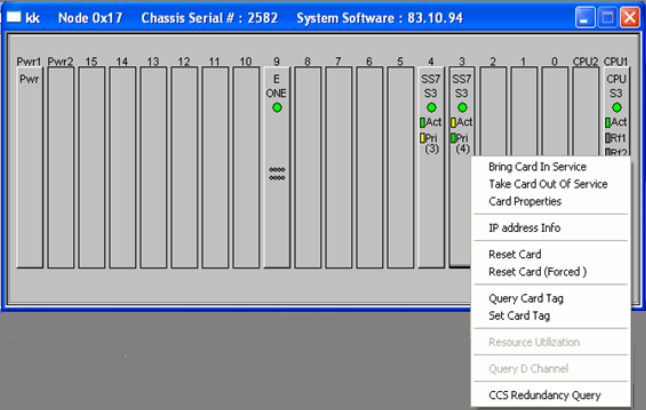The width and height of the screenshot is (646, 410).
Task: Click the CPU1 card's green status LED
Action: pos(616,107)
